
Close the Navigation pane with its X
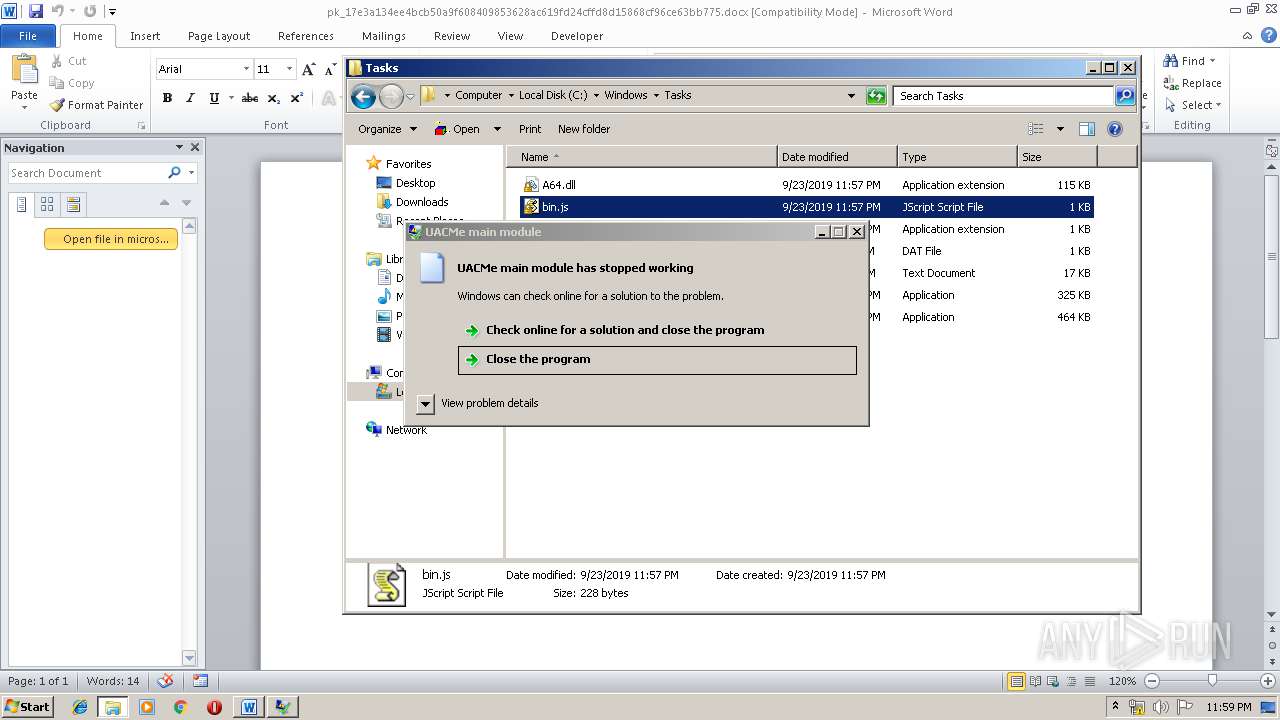195,147
